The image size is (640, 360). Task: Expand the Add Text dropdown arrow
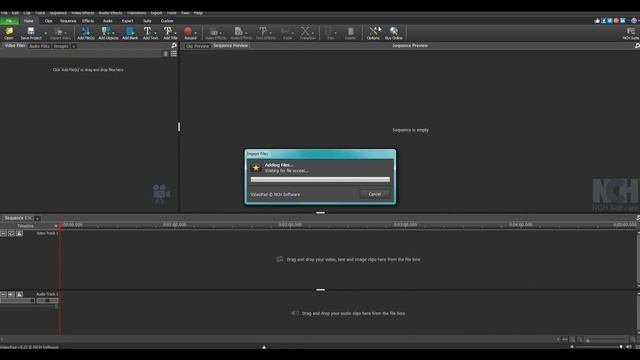156,32
